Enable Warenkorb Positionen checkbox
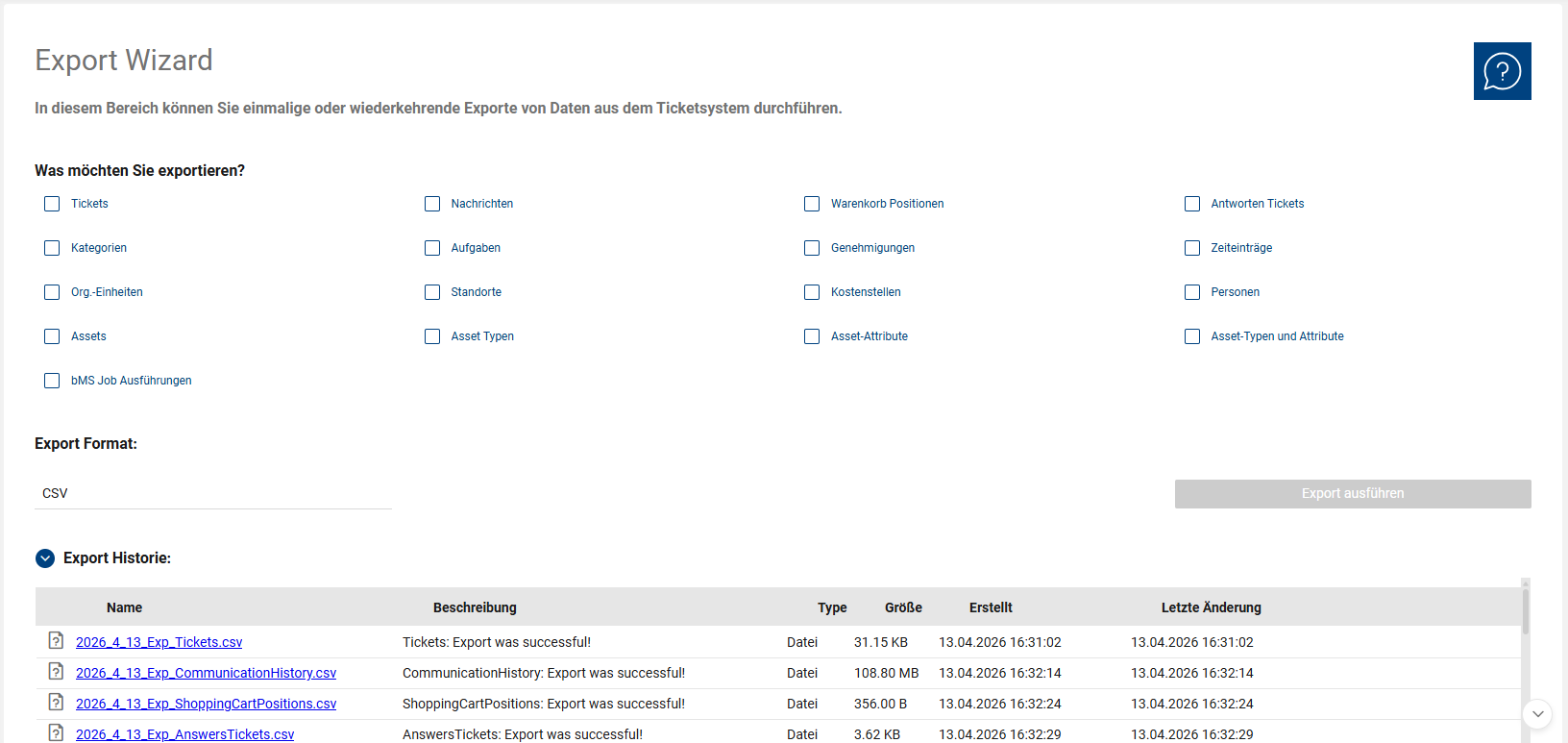The width and height of the screenshot is (1568, 743). (x=812, y=204)
